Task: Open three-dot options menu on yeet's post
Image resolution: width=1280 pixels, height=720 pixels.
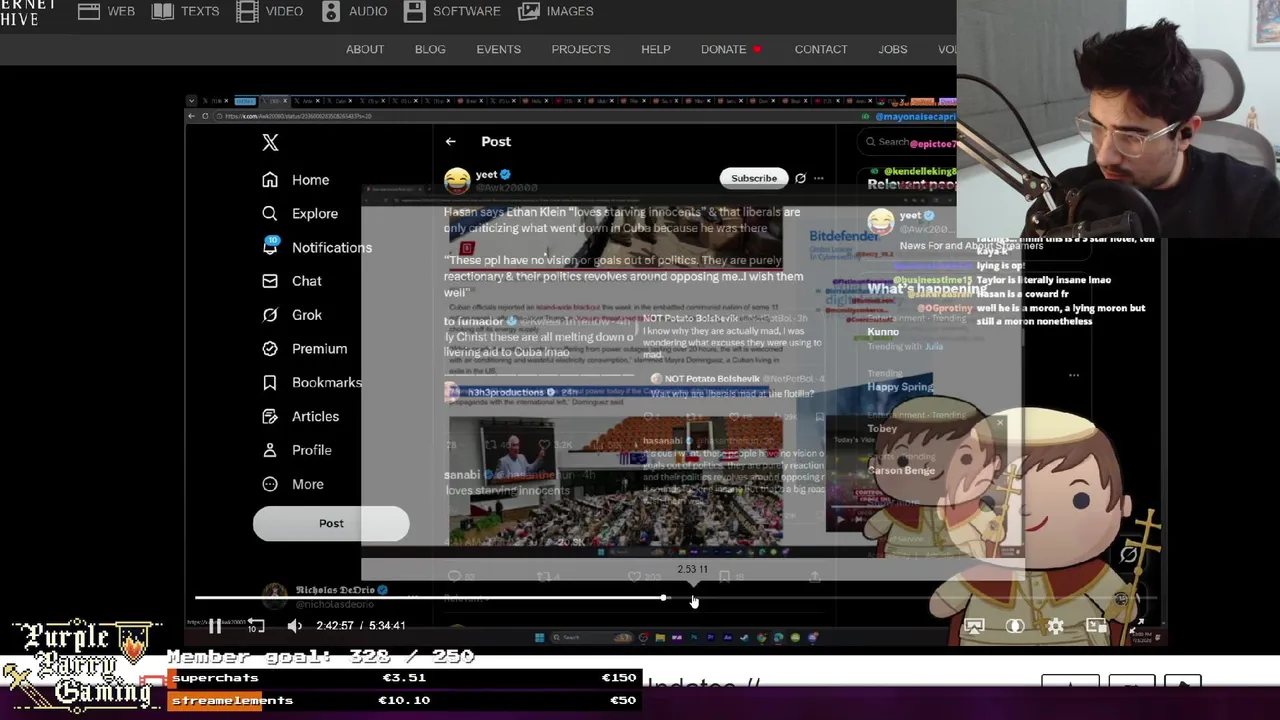Action: point(818,178)
